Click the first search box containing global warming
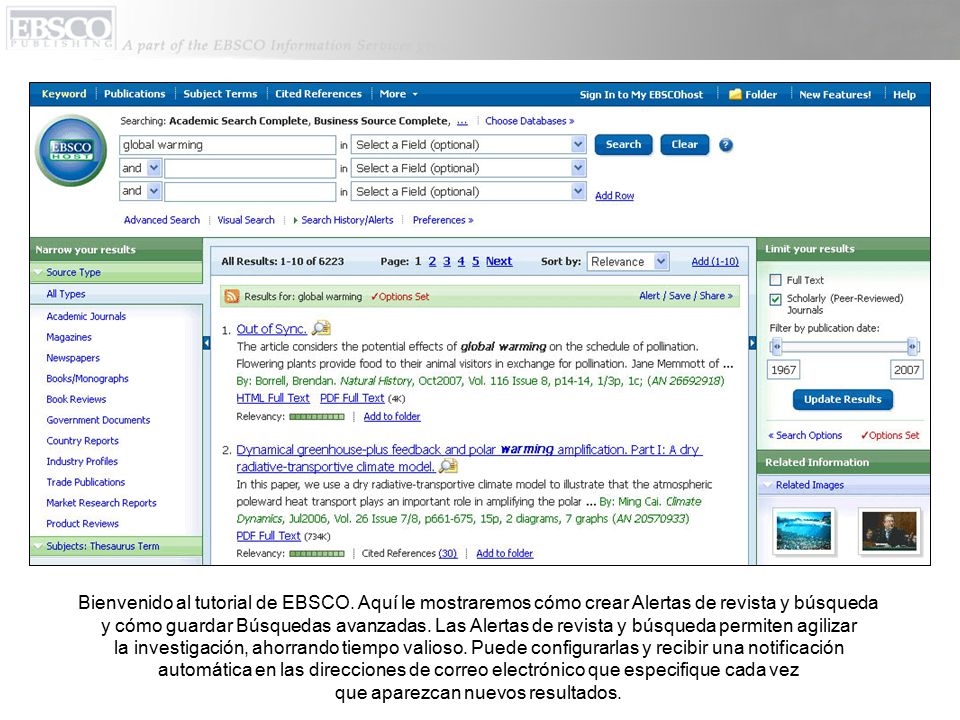Viewport: 960px width, 720px height. (x=227, y=144)
